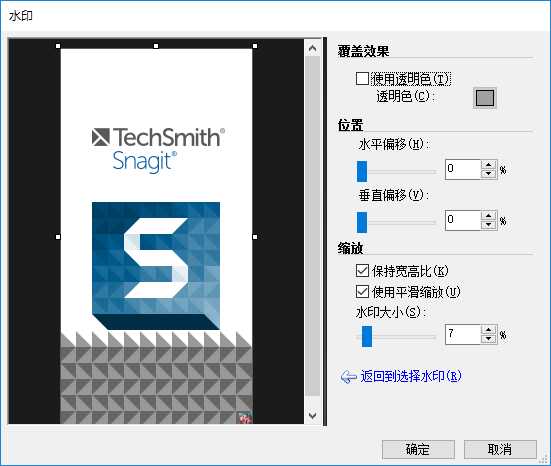Image resolution: width=551 pixels, height=466 pixels.
Task: Click the 水平偏移 slider thumb
Action: tap(362, 171)
